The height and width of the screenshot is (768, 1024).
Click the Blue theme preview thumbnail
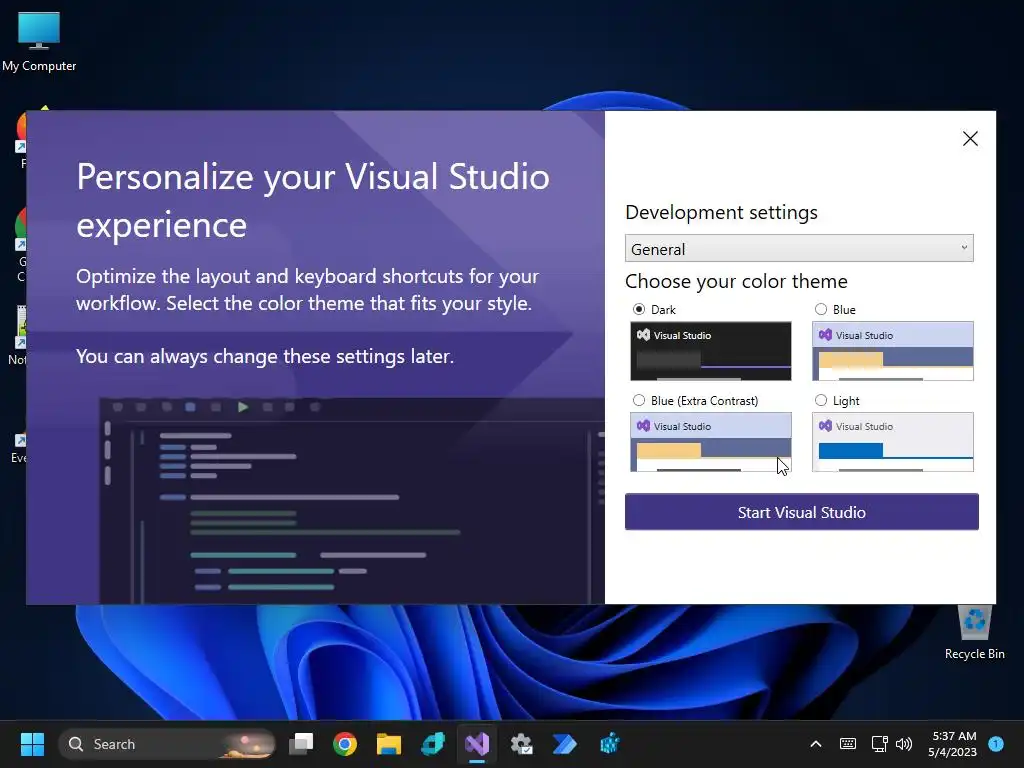[x=892, y=351]
